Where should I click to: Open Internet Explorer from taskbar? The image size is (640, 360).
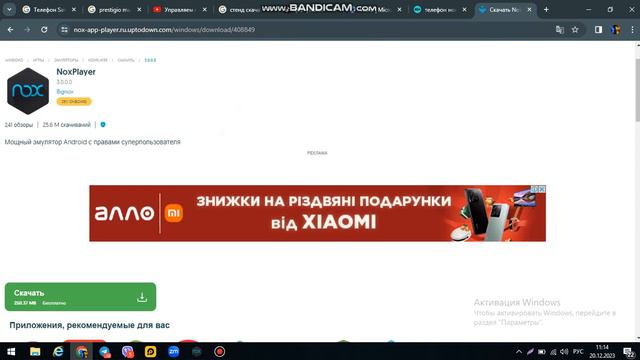tap(58, 351)
